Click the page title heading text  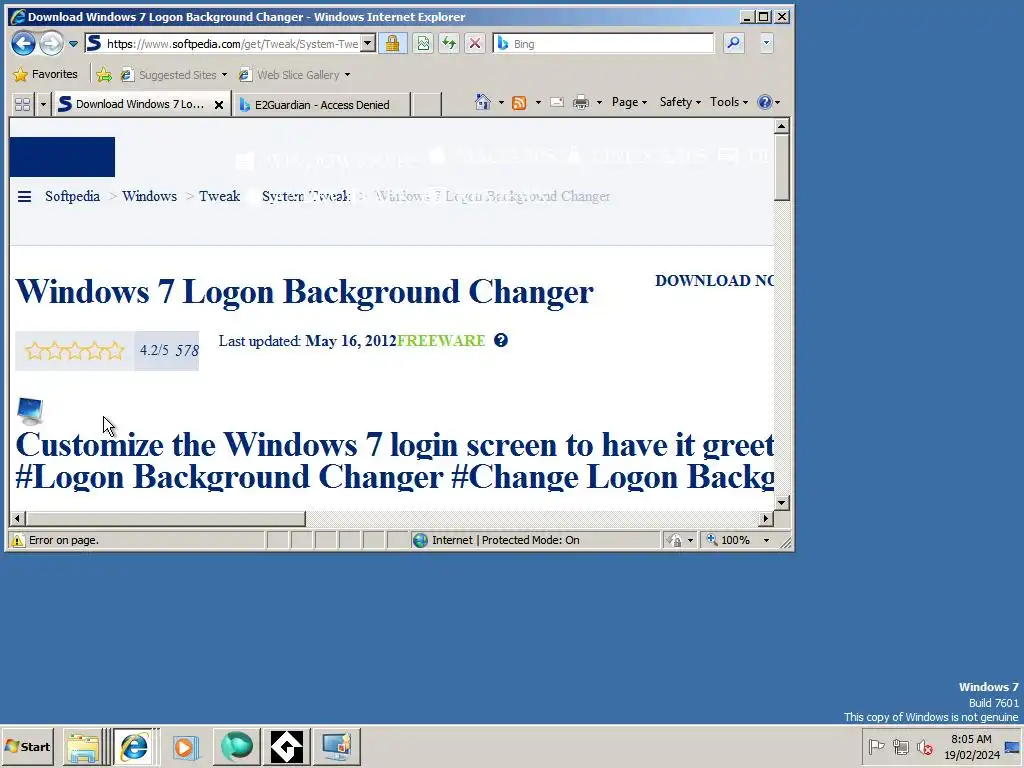(304, 291)
